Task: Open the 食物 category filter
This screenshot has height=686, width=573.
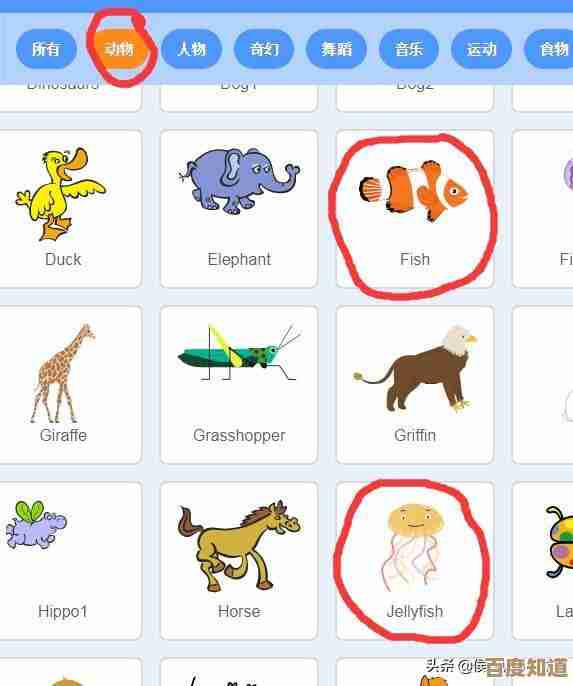Action: pos(549,49)
